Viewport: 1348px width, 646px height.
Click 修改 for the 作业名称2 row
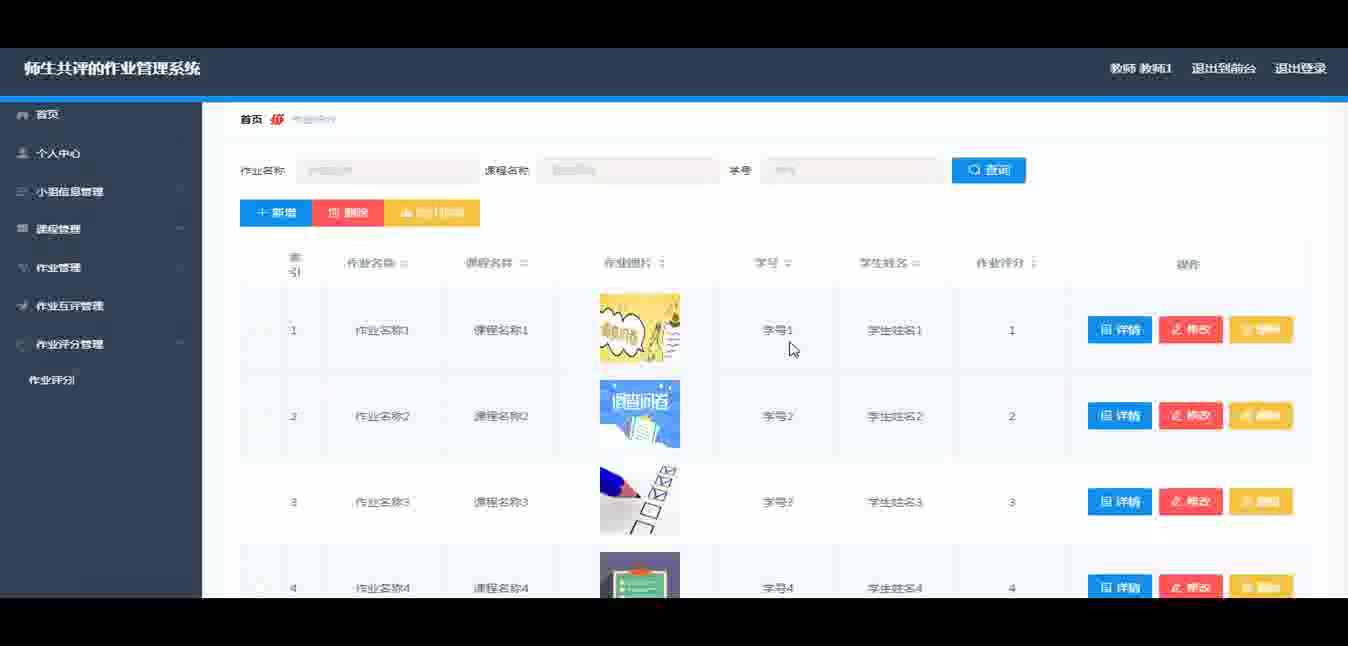pyautogui.click(x=1191, y=416)
